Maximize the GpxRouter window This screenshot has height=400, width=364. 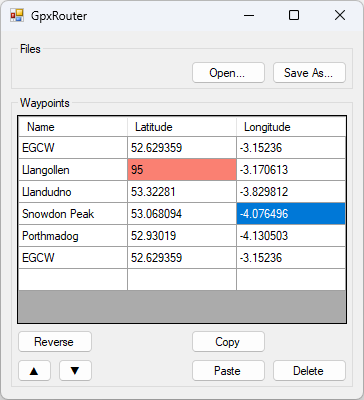294,15
